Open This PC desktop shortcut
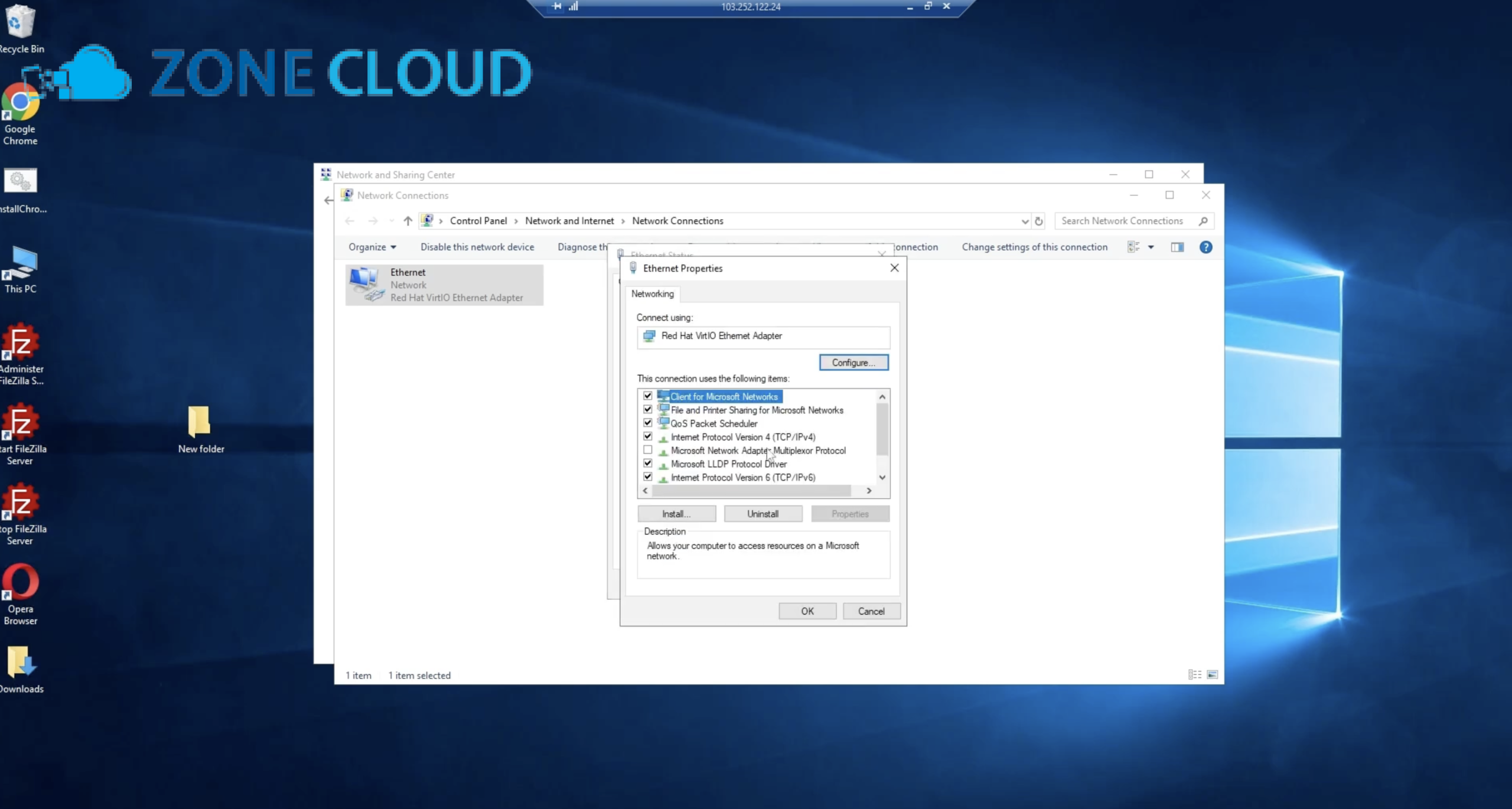Viewport: 1512px width, 809px height. pyautogui.click(x=20, y=270)
